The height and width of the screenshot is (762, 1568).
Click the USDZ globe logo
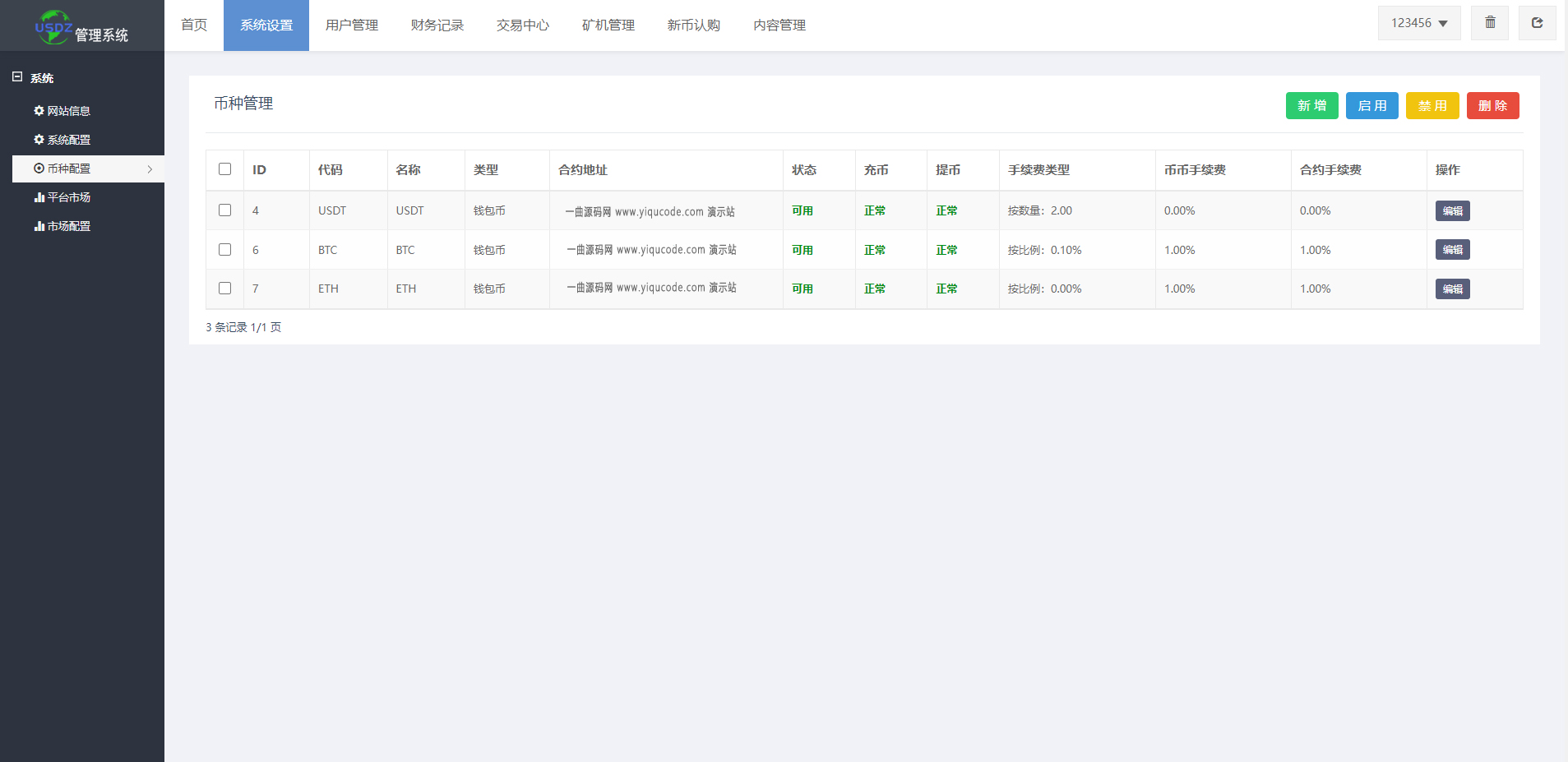coord(53,26)
